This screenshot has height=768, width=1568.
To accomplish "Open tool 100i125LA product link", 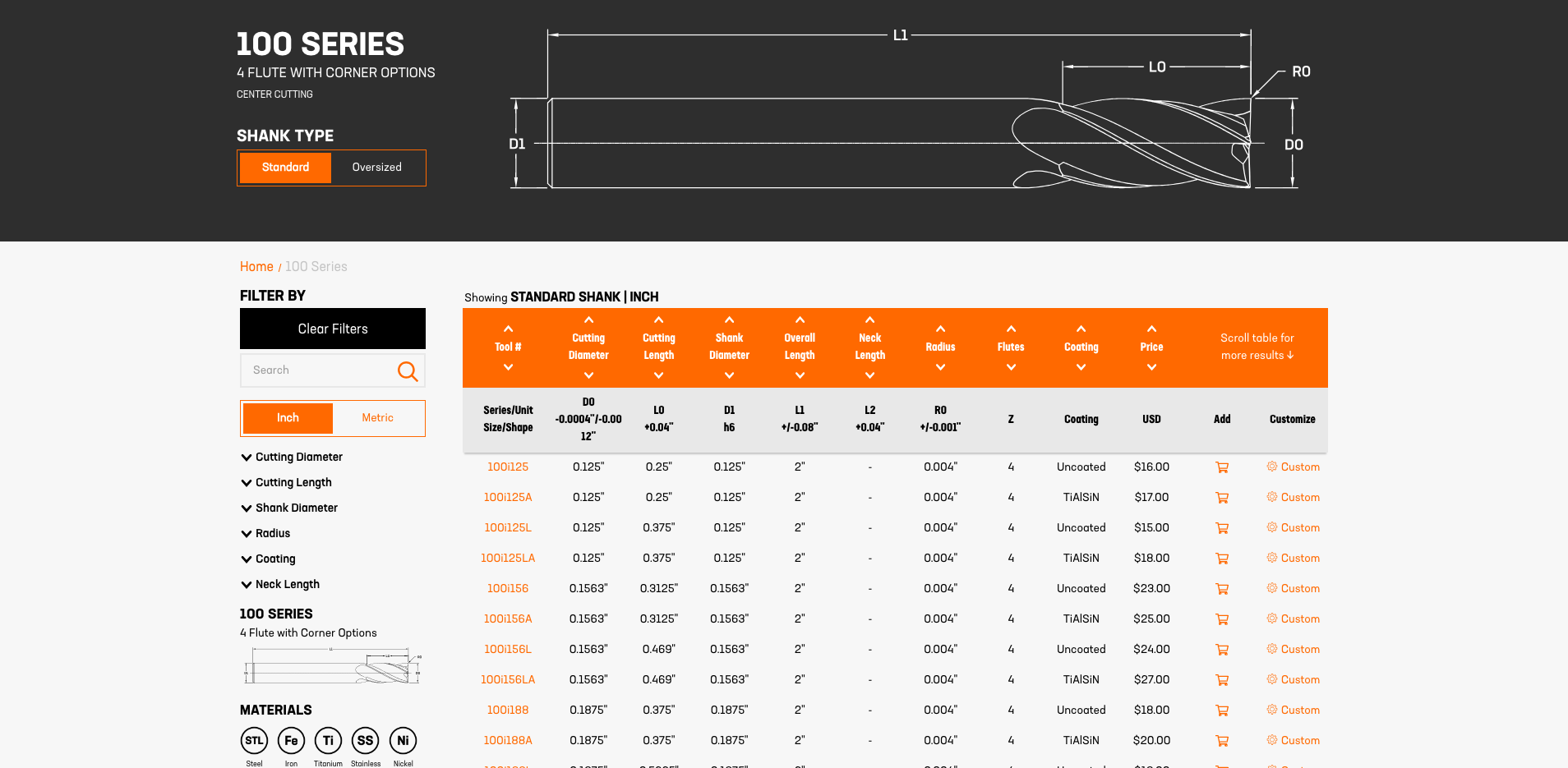I will 508,559.
